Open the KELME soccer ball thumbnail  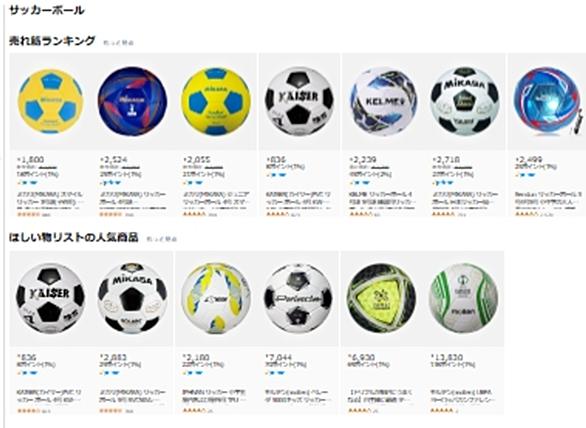[x=383, y=101]
